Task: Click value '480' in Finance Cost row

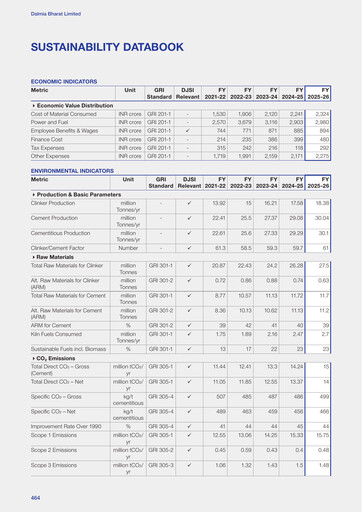Action: [324, 139]
